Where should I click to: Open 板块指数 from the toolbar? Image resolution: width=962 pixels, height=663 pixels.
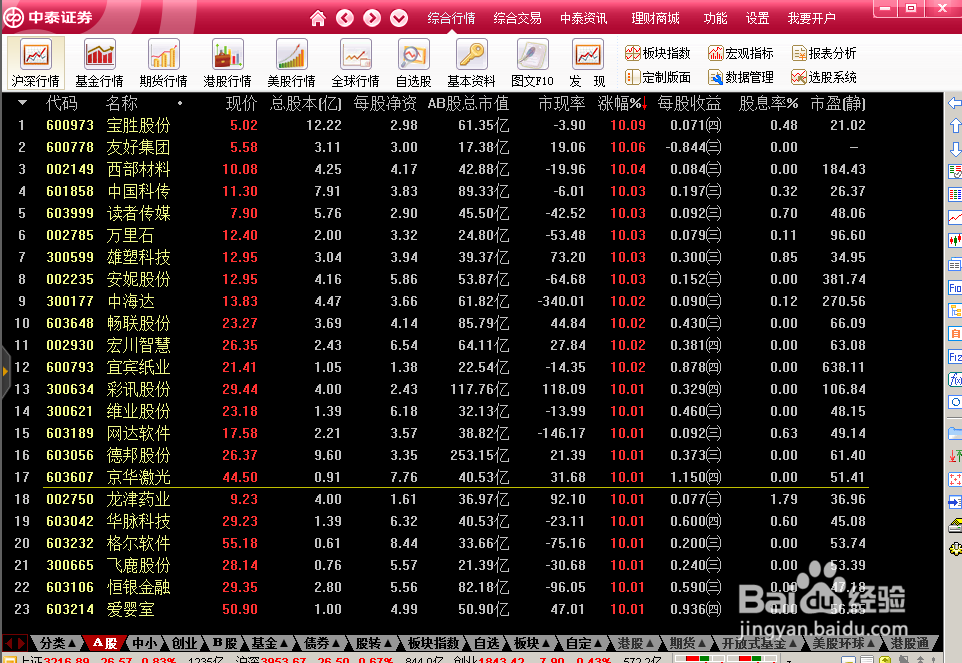click(x=658, y=53)
